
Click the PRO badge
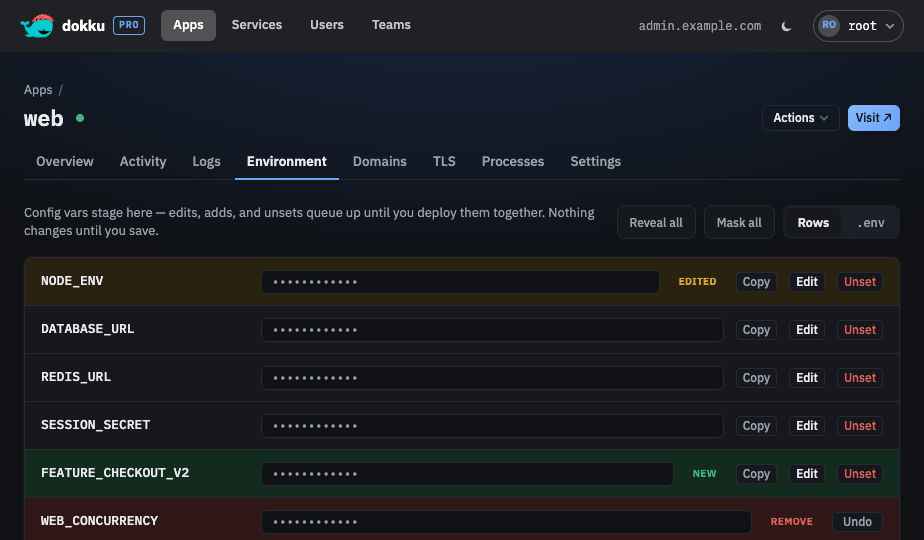pyautogui.click(x=129, y=25)
